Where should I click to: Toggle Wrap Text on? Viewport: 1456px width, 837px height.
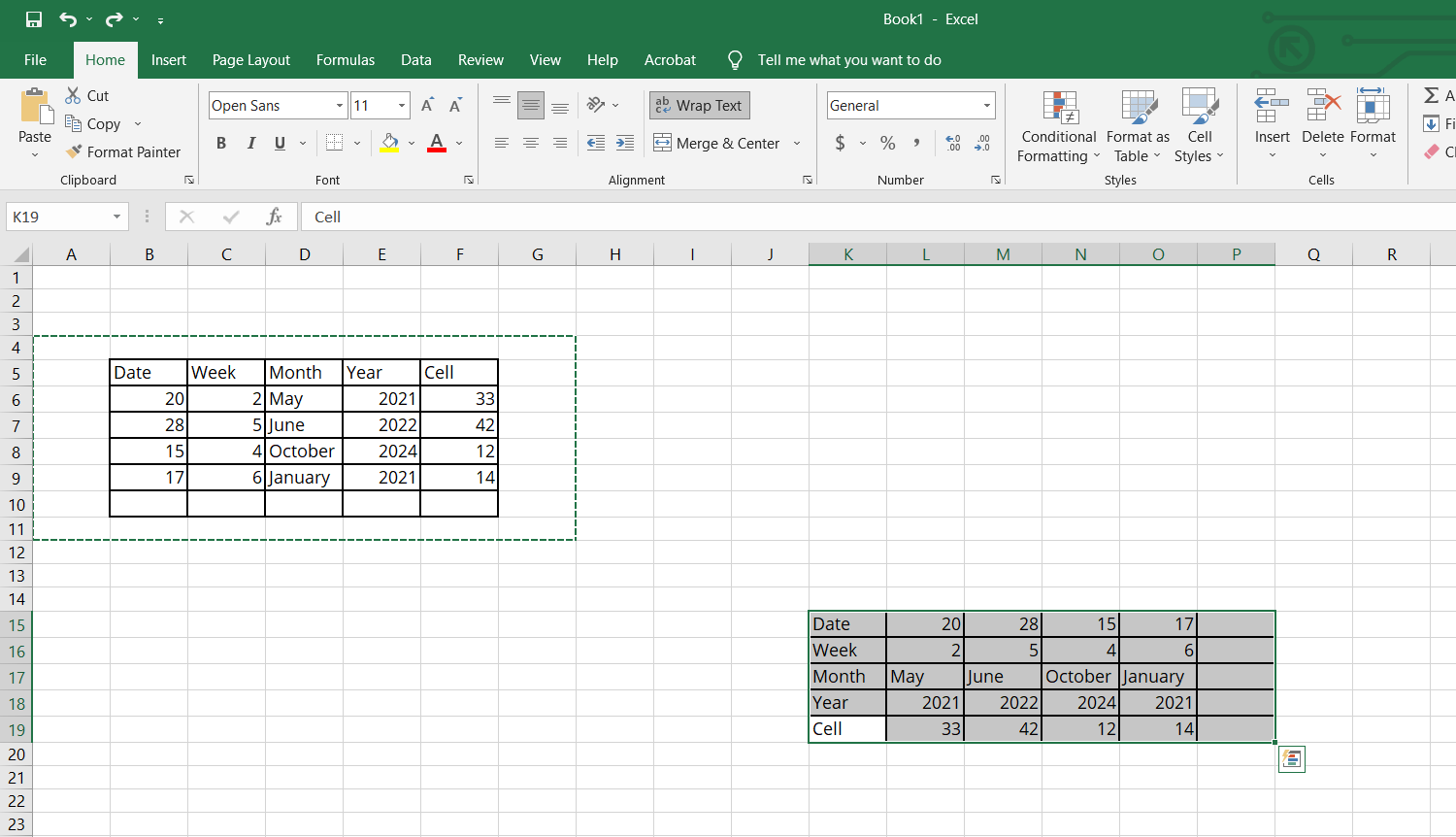(x=699, y=105)
